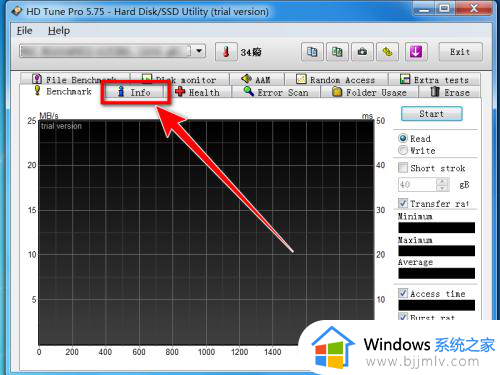
Task: Open the Erase tab
Action: click(x=450, y=92)
